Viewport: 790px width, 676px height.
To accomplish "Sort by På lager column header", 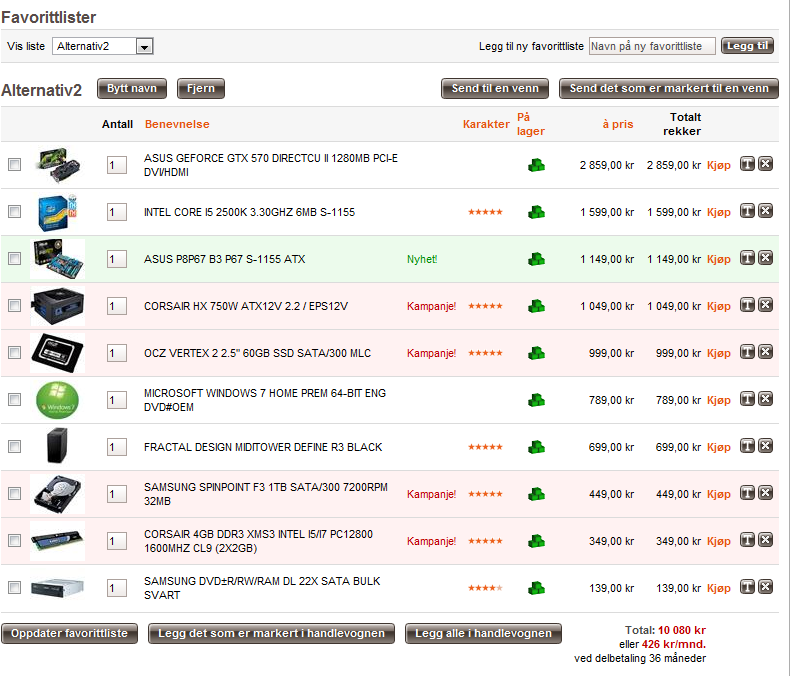I will click(x=531, y=124).
